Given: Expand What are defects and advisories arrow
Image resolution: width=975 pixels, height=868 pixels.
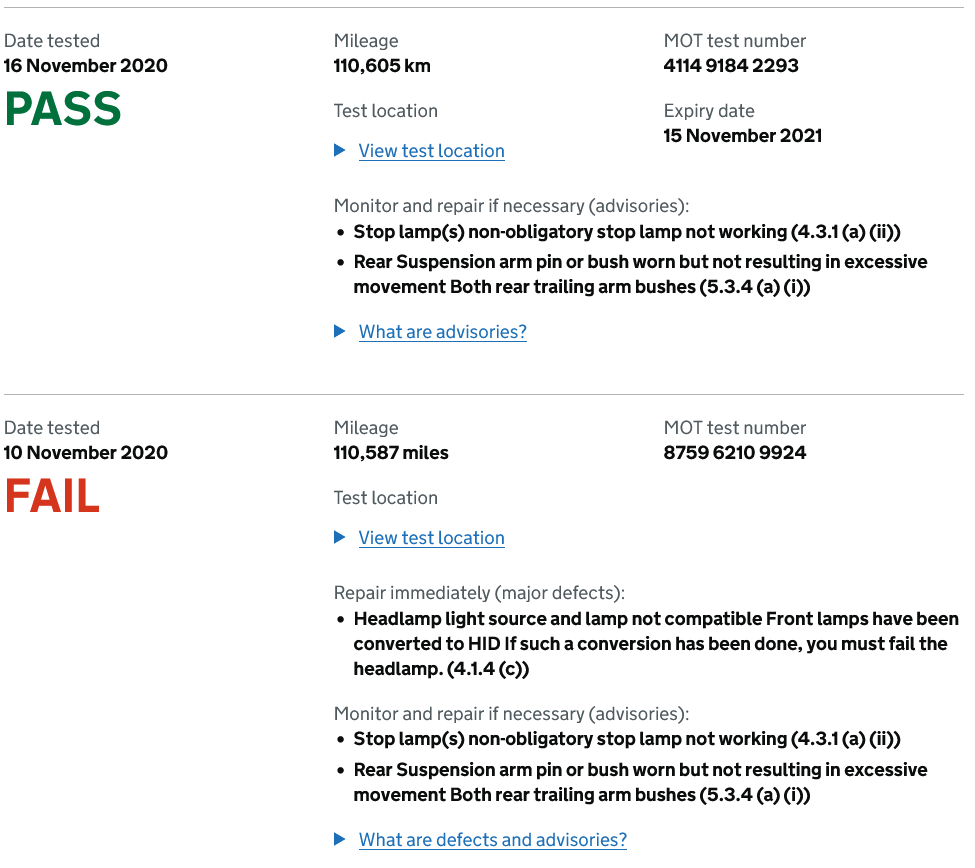Looking at the screenshot, I should [340, 839].
